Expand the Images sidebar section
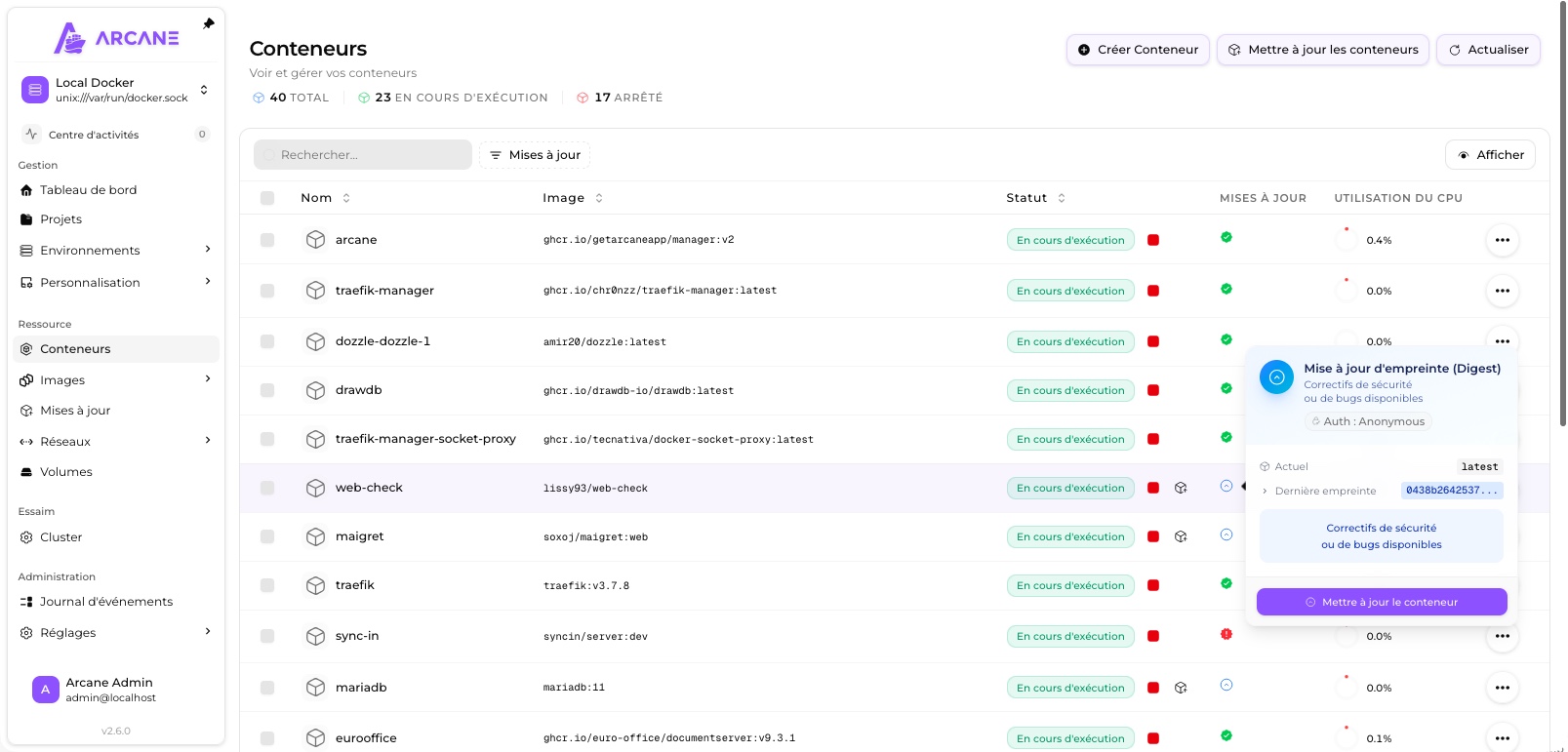This screenshot has height=752, width=1568. pyautogui.click(x=208, y=379)
